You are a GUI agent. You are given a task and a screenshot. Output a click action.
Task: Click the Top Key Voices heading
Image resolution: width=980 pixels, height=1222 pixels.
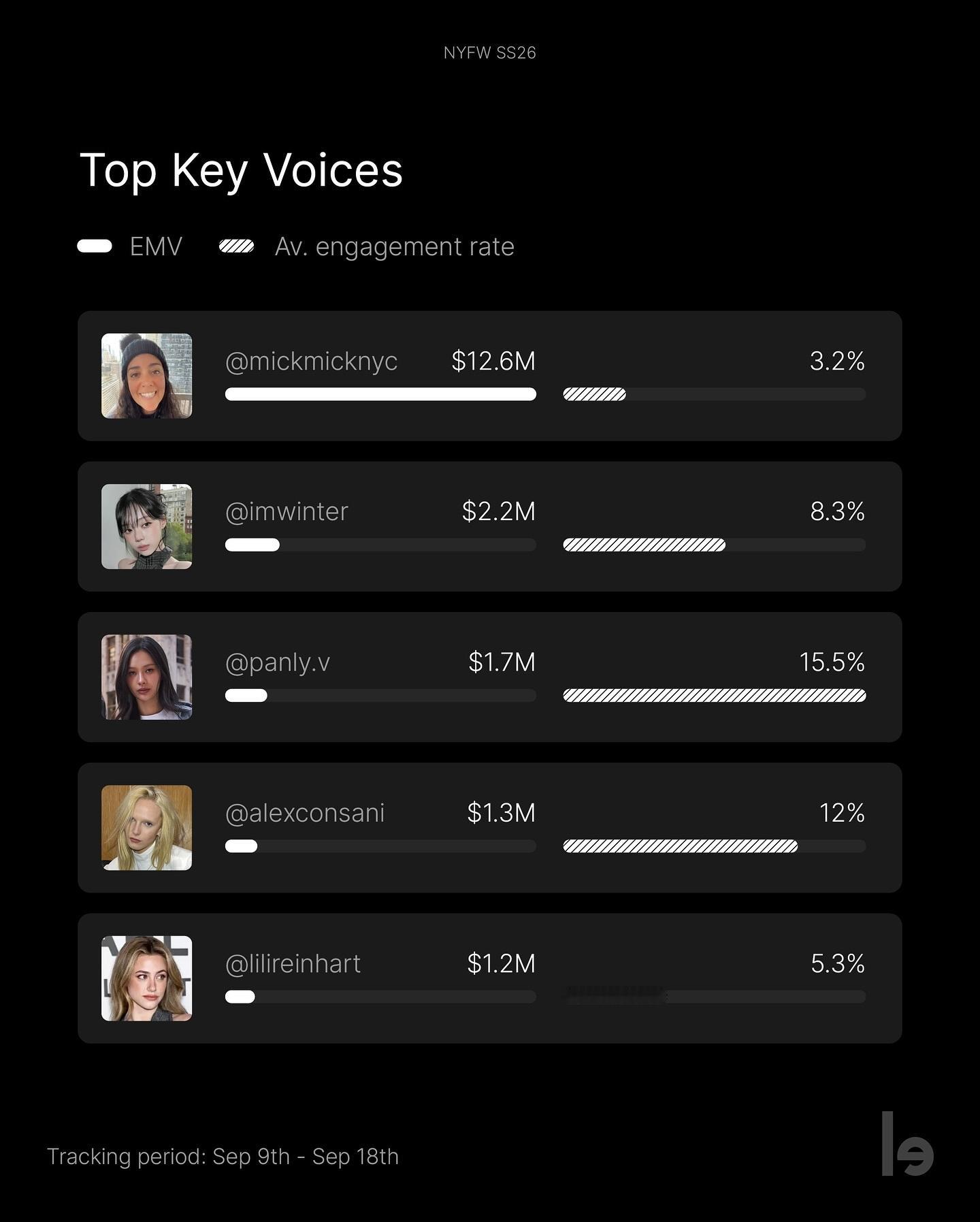click(x=242, y=171)
